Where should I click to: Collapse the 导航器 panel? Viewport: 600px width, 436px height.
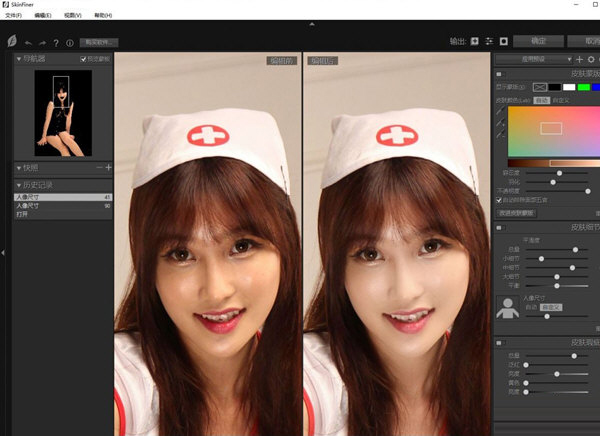click(x=18, y=60)
